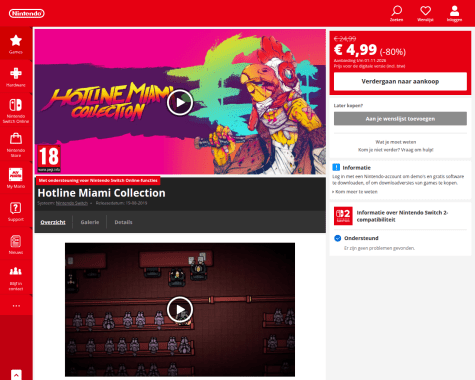Click the blue Ondersteund checkmark icon
The height and width of the screenshot is (380, 475).
(338, 238)
